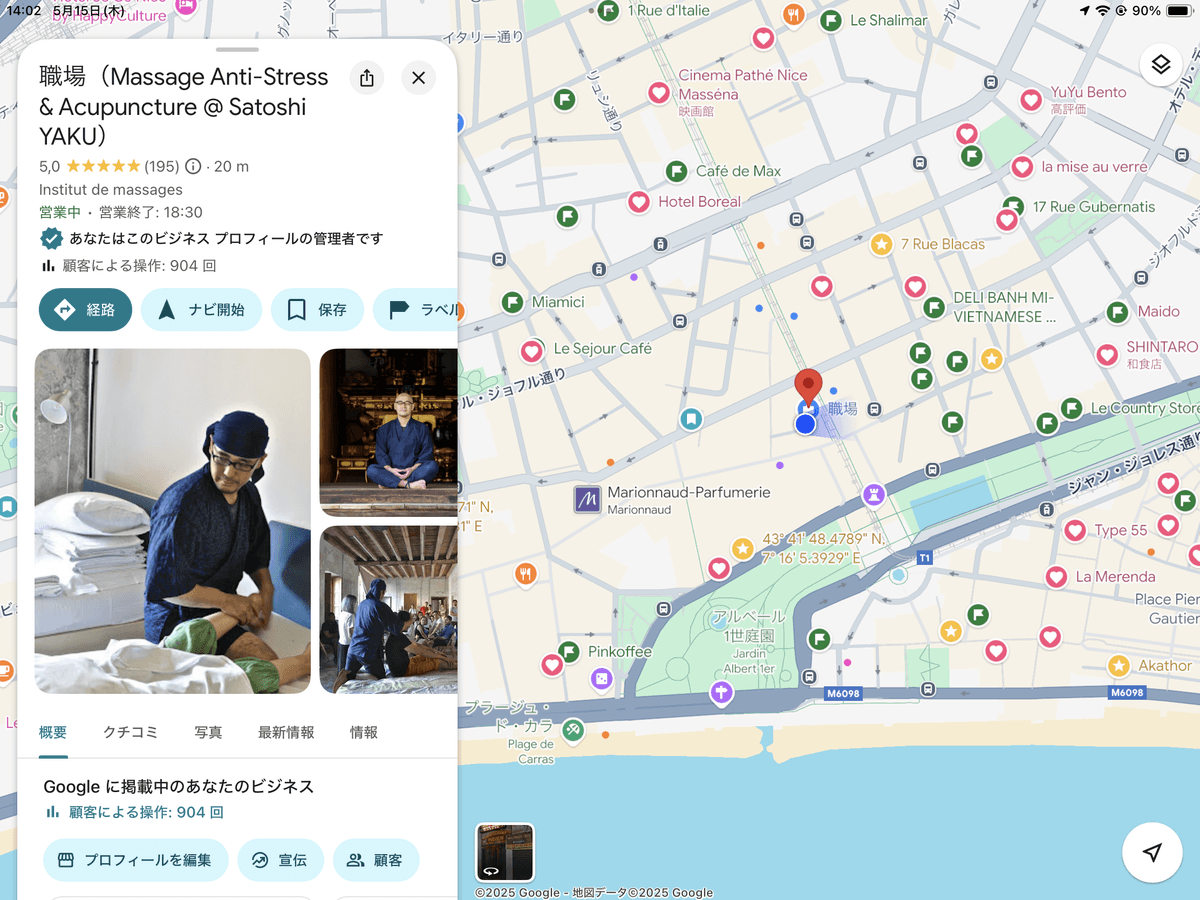Open the massage photo of therapist working
Screen dimensions: 1200x900
172,521
